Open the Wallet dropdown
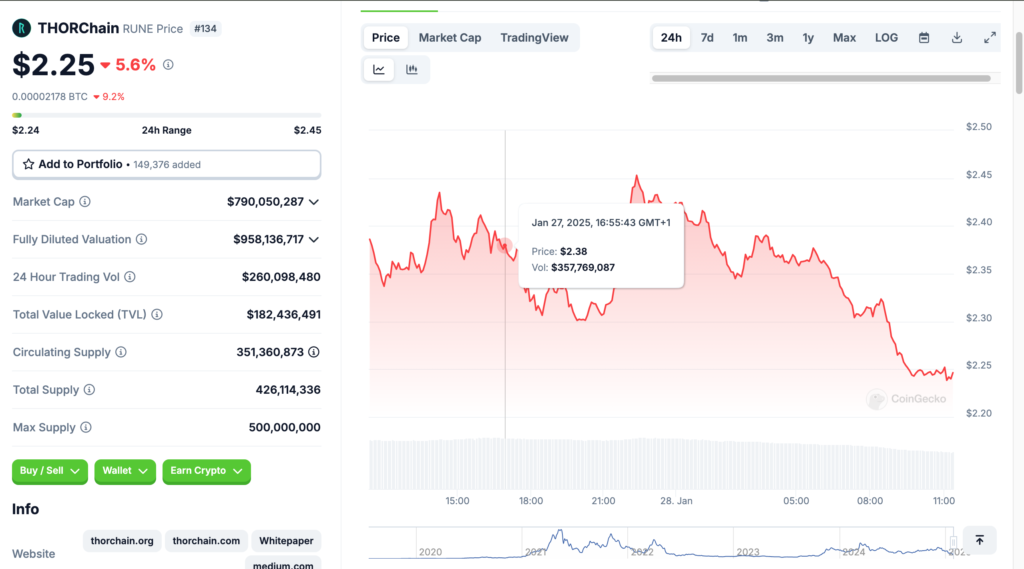Image resolution: width=1024 pixels, height=569 pixels. pos(125,471)
